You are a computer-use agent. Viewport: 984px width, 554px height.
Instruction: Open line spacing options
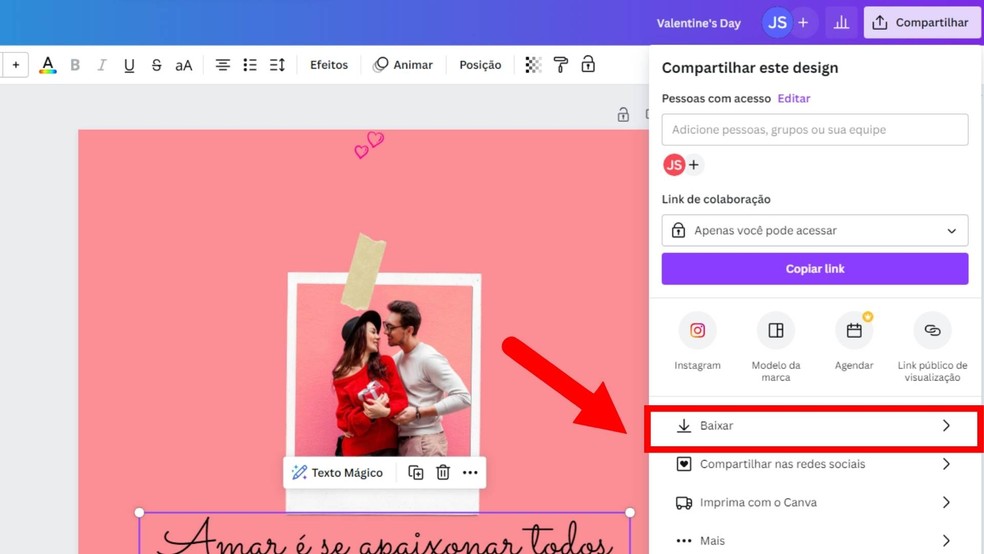277,65
